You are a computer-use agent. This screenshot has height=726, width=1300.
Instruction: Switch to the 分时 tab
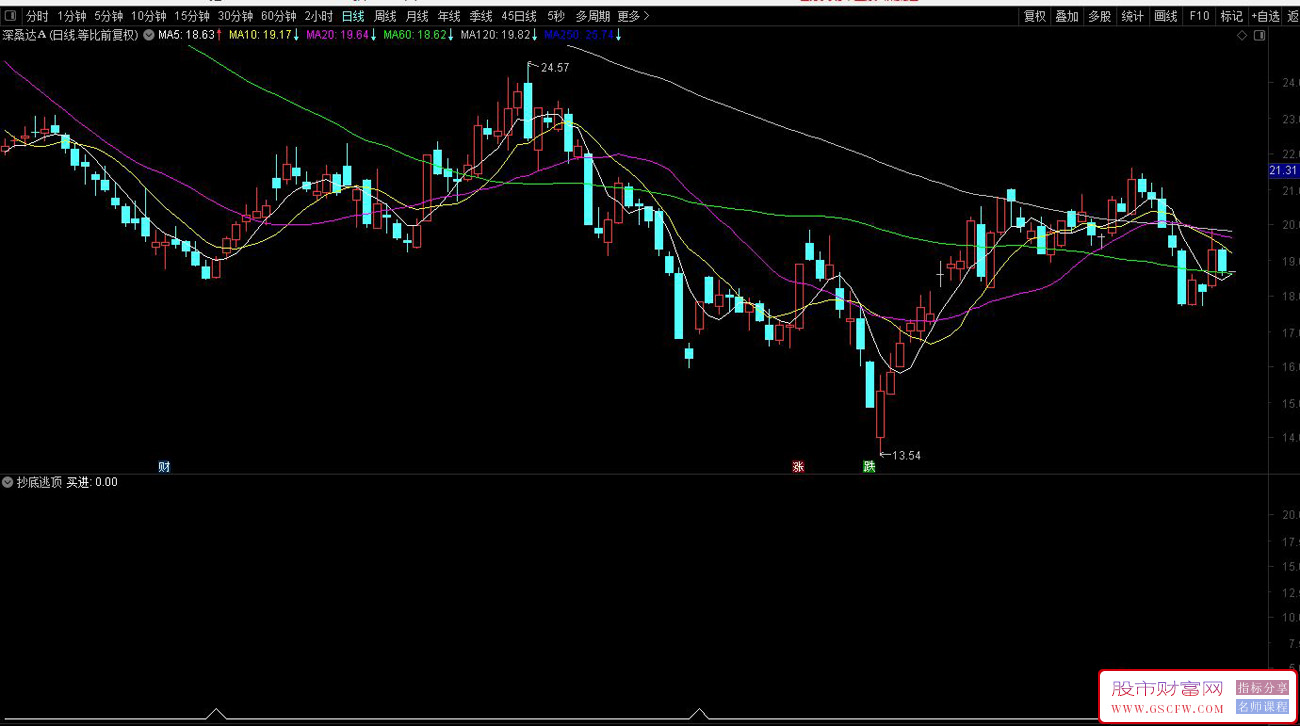(37, 16)
